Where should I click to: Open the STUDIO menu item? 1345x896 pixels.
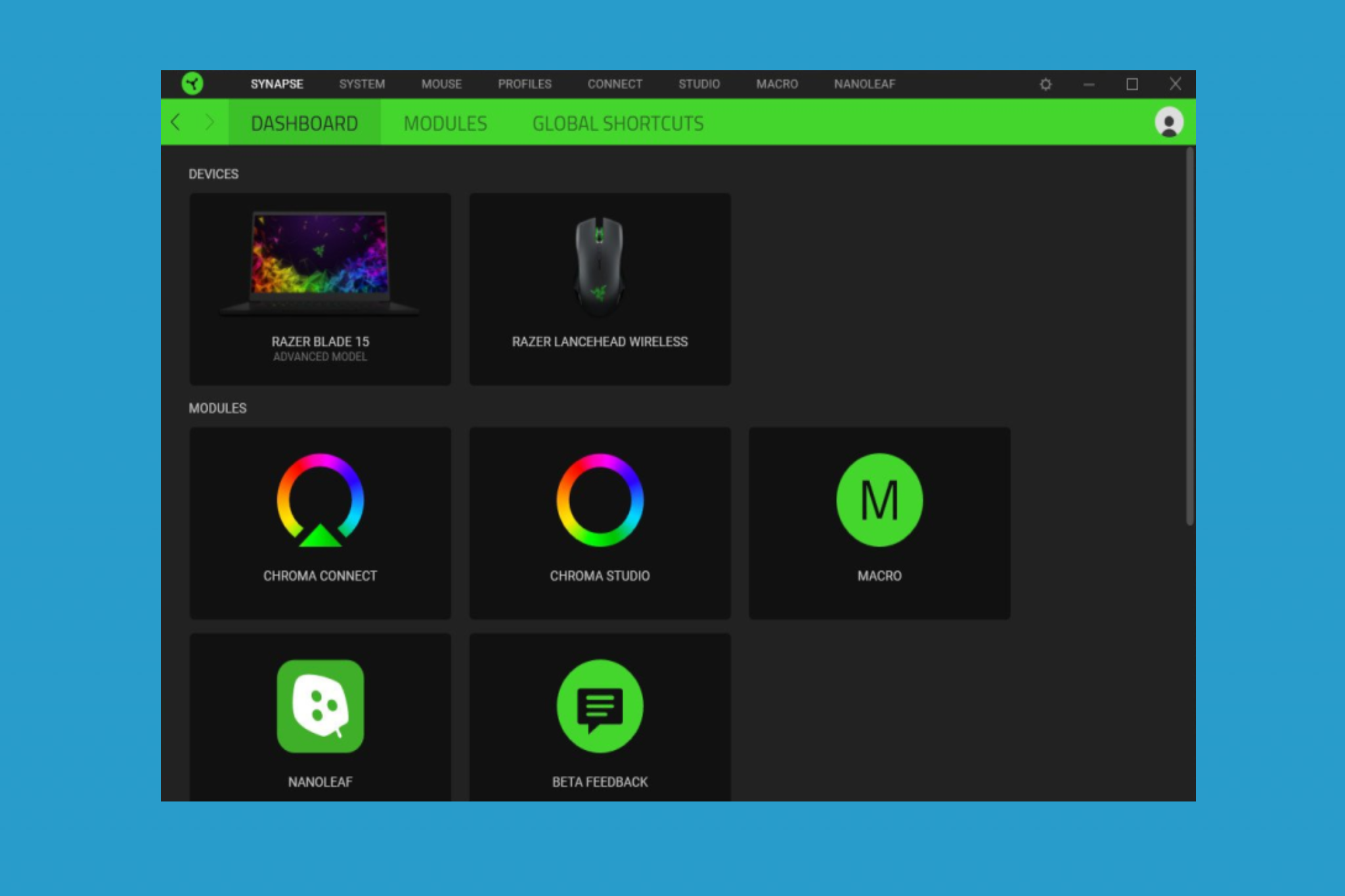699,84
